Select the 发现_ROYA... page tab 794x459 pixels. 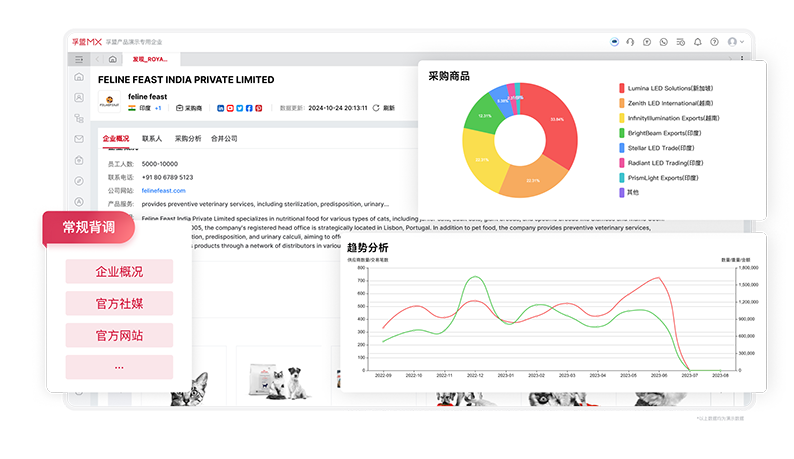pyautogui.click(x=150, y=59)
